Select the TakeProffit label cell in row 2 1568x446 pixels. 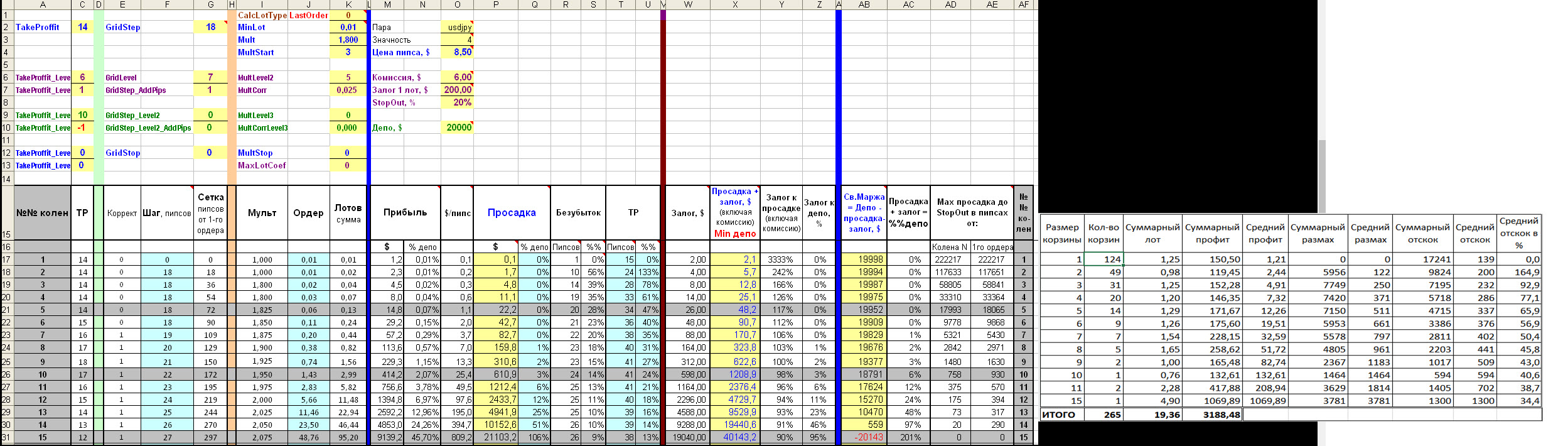pyautogui.click(x=43, y=27)
